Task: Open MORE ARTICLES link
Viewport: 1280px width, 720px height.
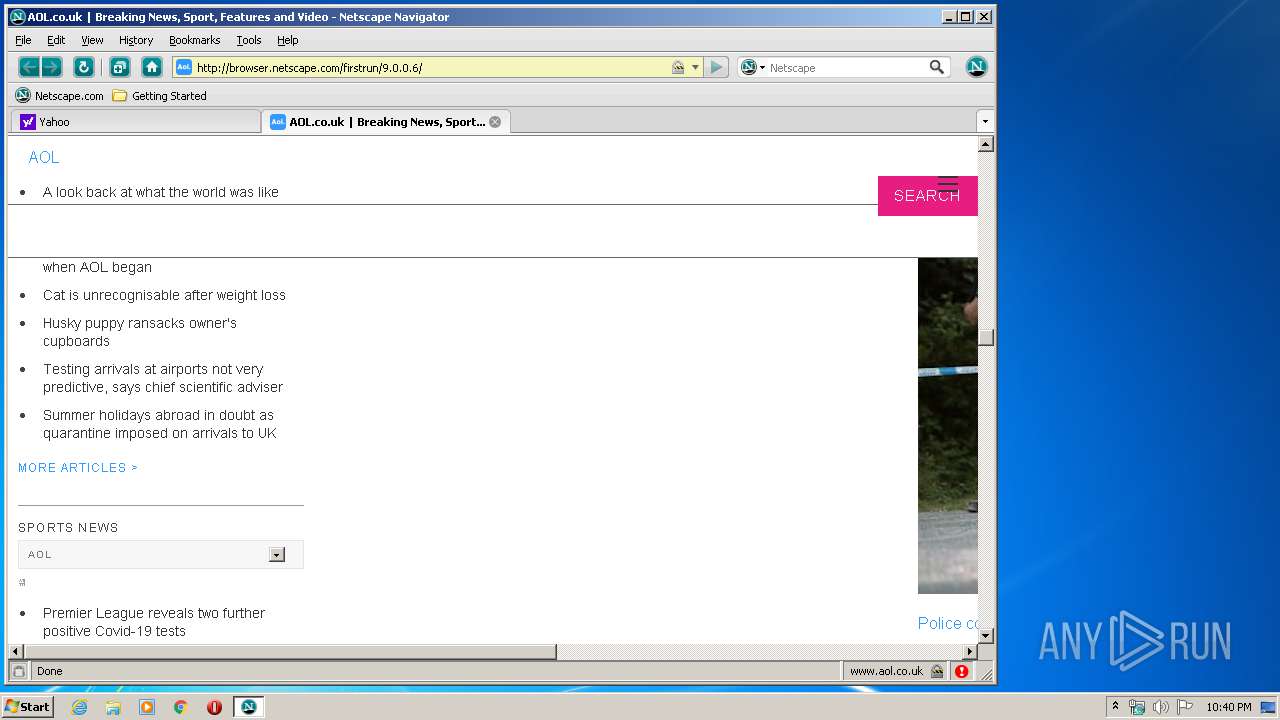Action: 78,468
